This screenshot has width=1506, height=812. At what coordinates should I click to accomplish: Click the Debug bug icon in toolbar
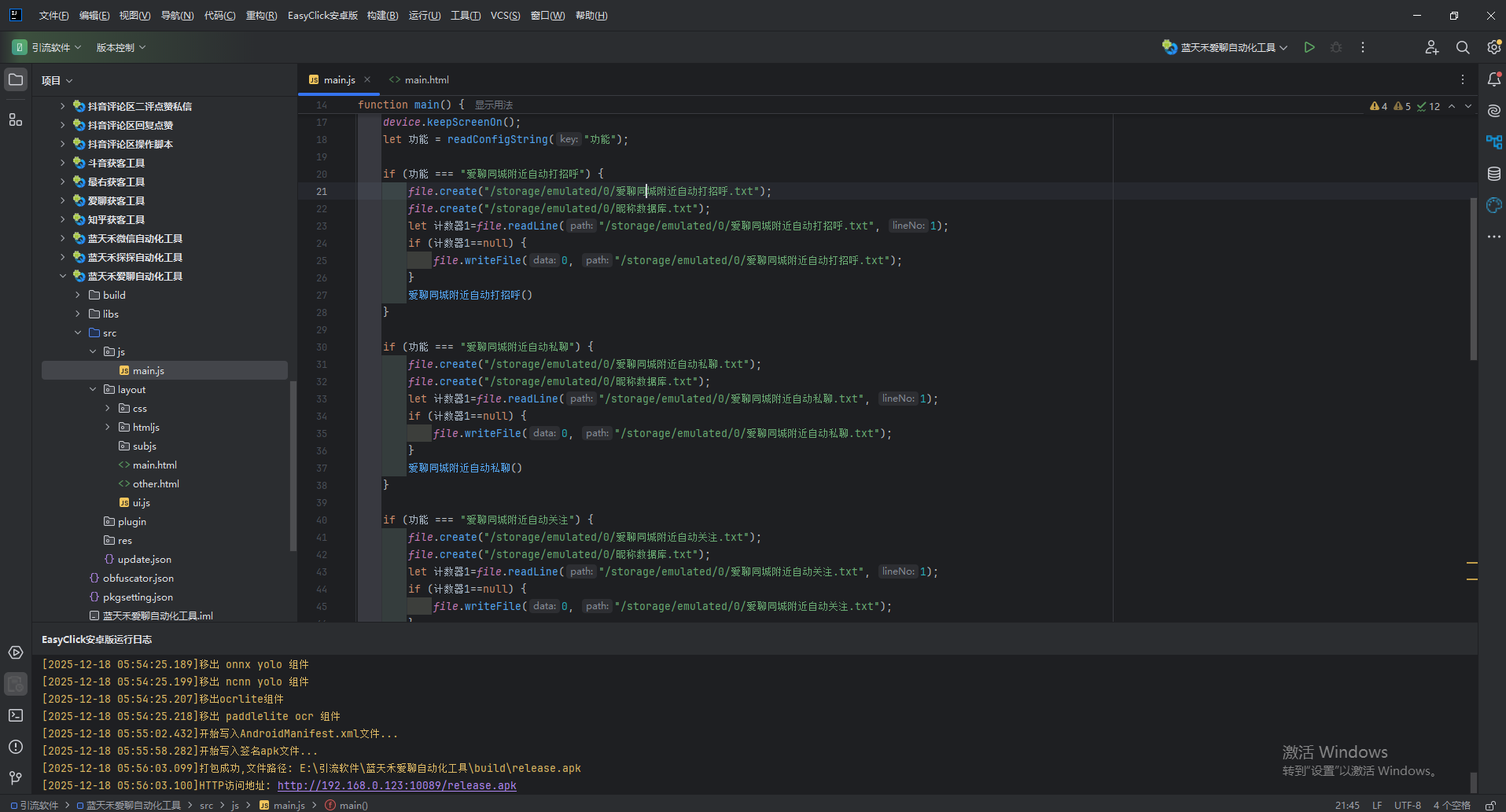tap(1336, 47)
